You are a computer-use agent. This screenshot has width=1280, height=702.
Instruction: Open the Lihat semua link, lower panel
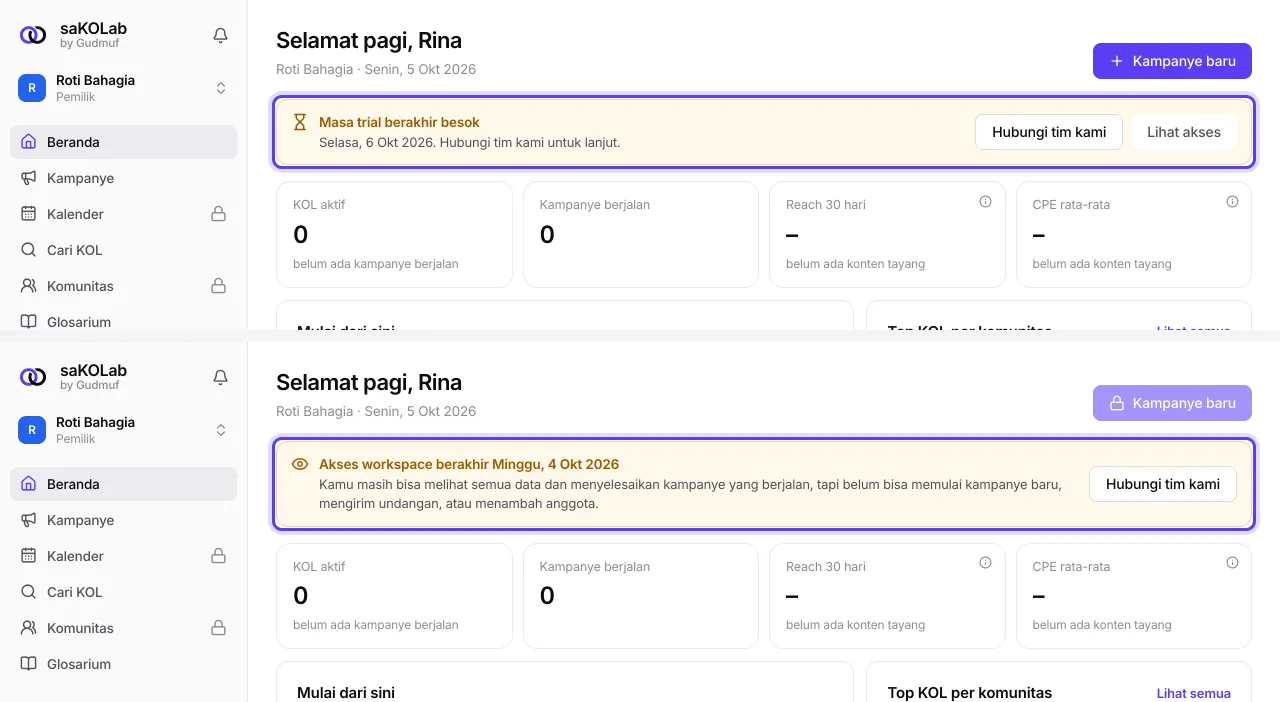tap(1194, 693)
